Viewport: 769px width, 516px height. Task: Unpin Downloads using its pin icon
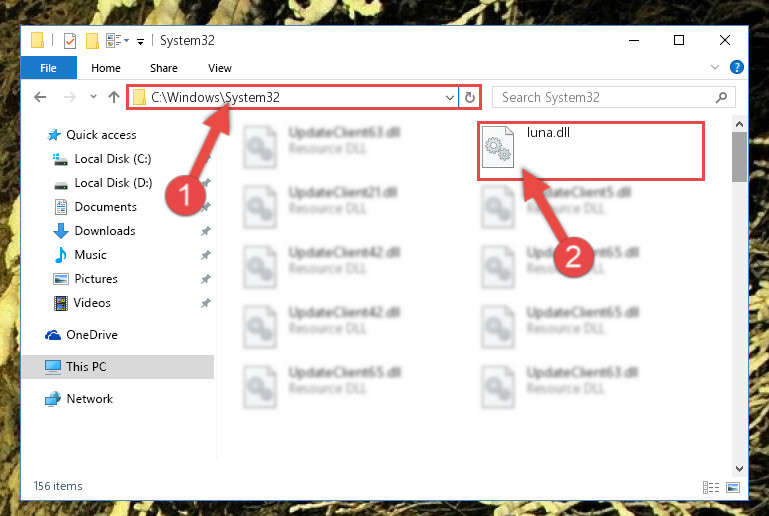(205, 231)
